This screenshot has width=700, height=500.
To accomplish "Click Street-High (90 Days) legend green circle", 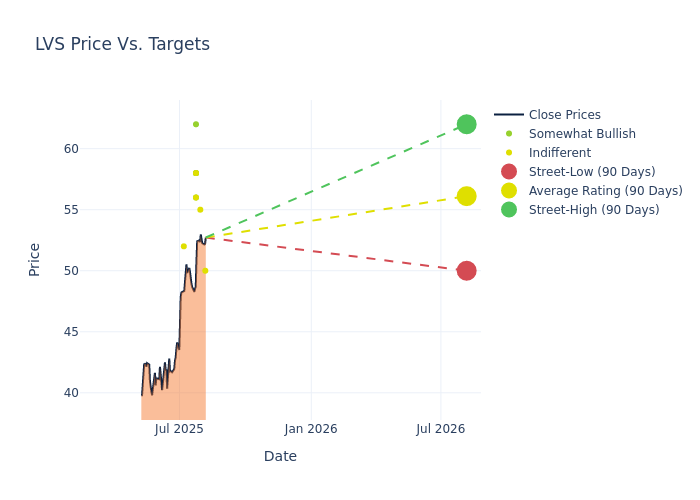I will click(509, 210).
